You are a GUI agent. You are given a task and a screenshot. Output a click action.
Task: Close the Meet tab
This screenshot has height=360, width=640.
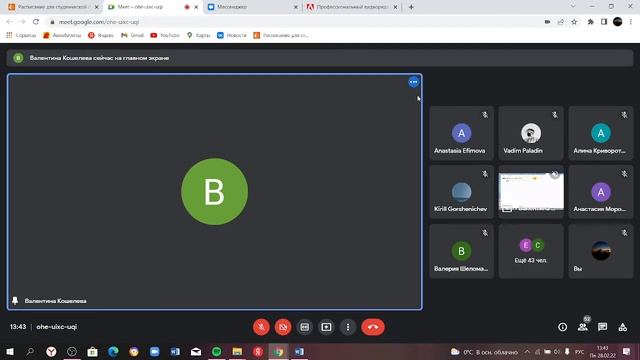point(196,7)
